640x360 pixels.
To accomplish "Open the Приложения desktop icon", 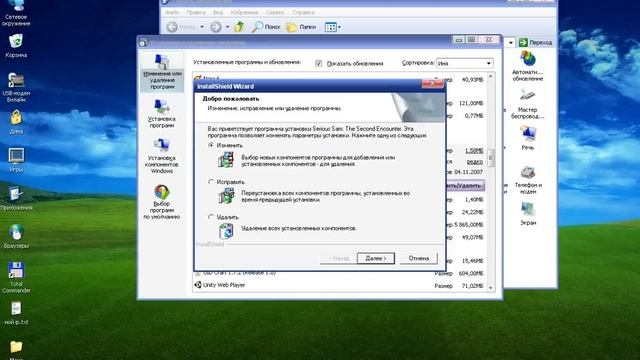I will (x=16, y=199).
